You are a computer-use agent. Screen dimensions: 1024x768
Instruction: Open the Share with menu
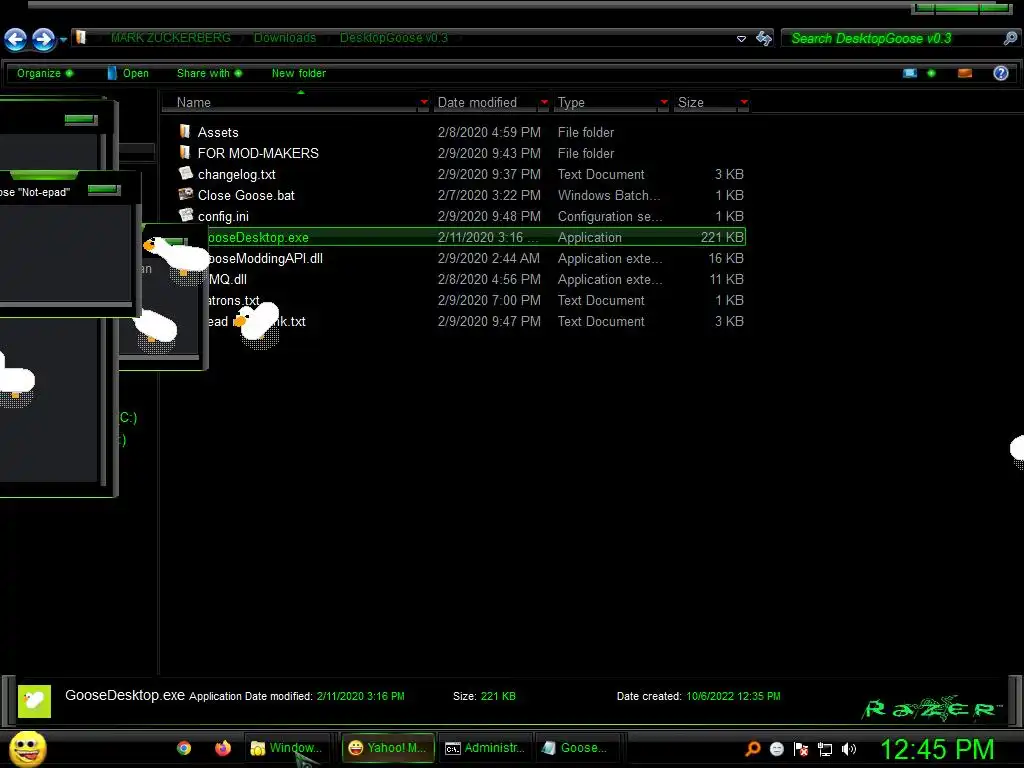tap(209, 73)
